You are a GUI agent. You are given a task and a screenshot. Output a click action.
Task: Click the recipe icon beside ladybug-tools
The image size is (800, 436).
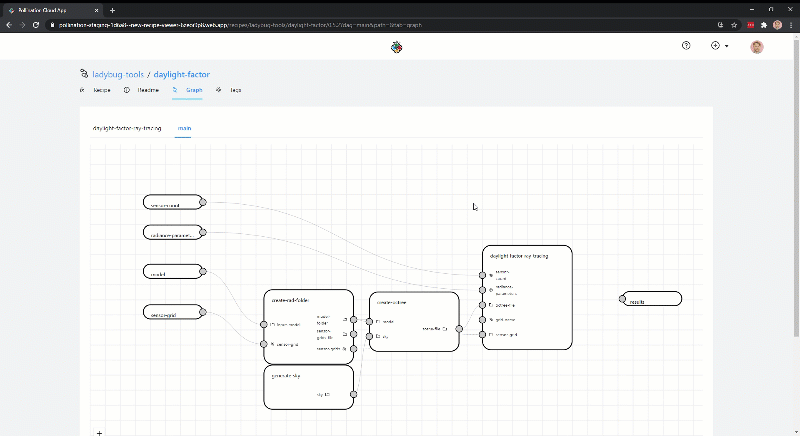click(x=84, y=73)
